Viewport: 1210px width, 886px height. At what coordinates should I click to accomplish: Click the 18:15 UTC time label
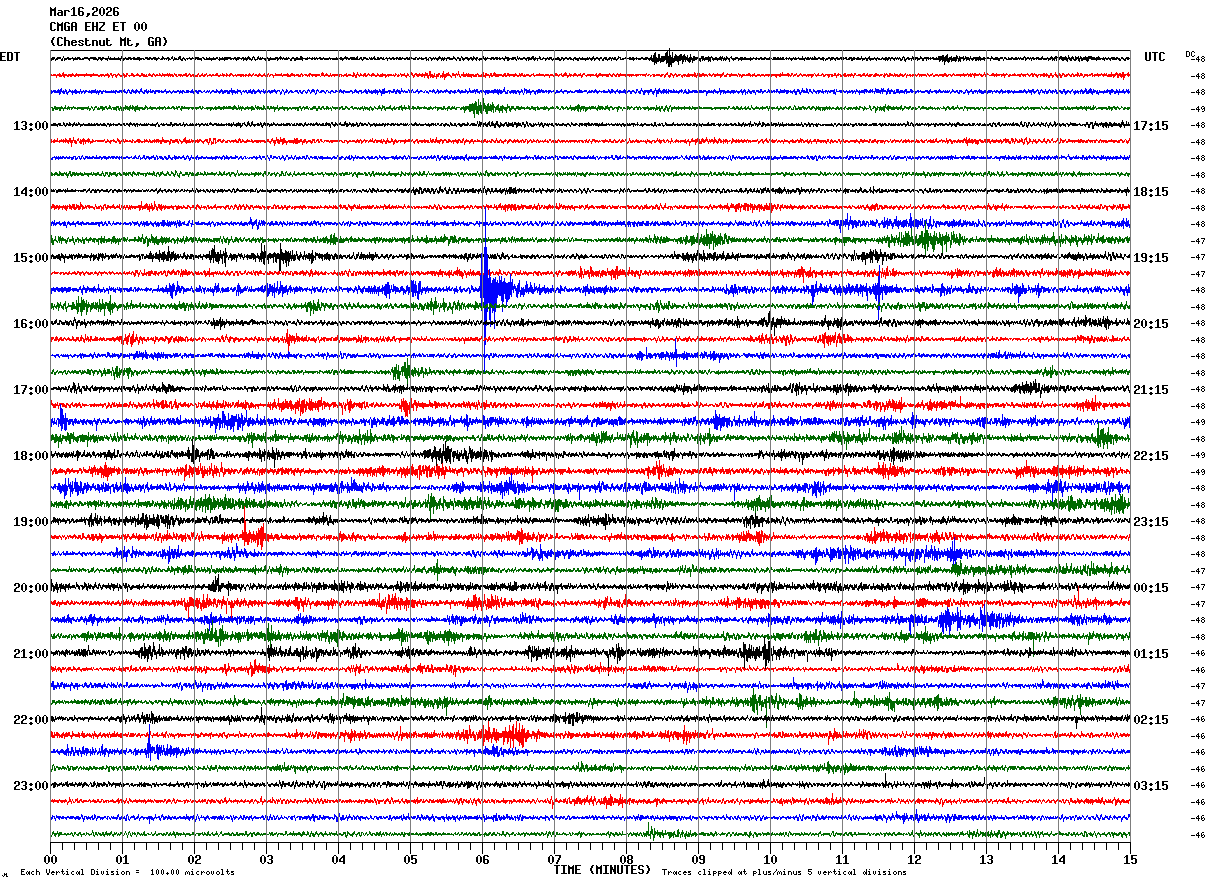click(1151, 191)
